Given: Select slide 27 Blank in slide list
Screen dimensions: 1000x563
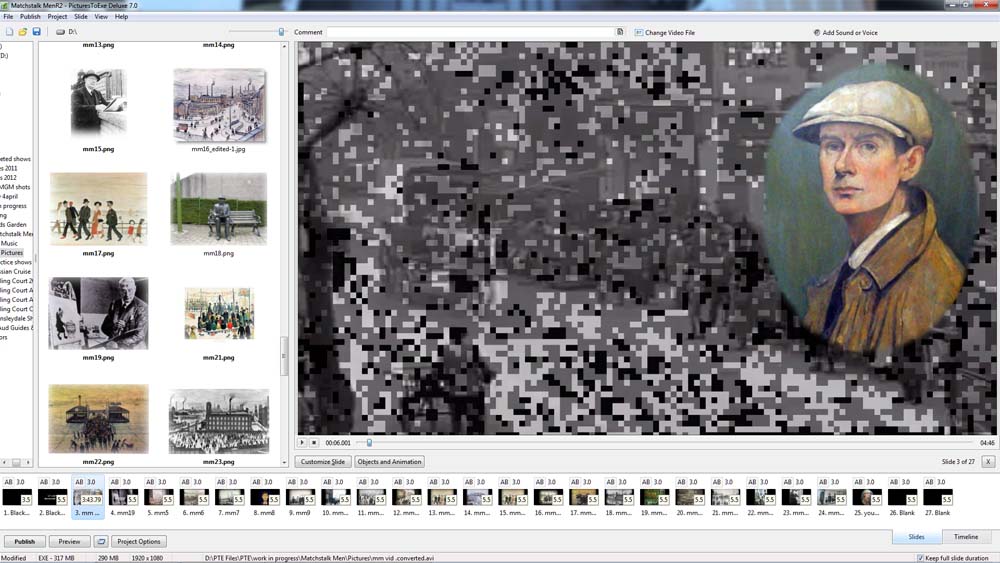Looking at the screenshot, I should pos(937,498).
